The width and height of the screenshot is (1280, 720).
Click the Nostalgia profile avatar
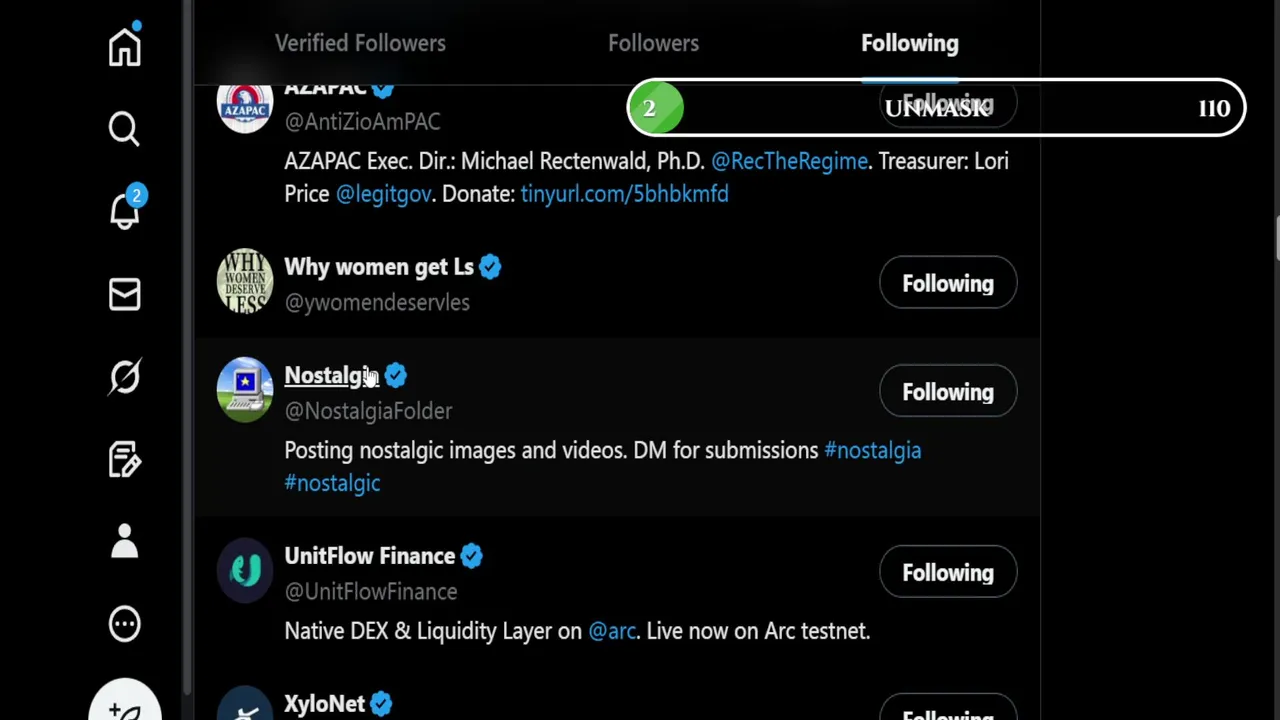click(x=245, y=389)
